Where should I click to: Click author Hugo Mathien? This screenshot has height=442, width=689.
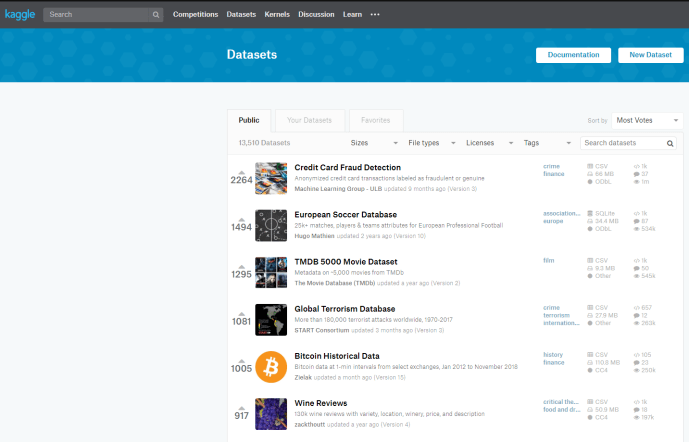[x=314, y=236]
